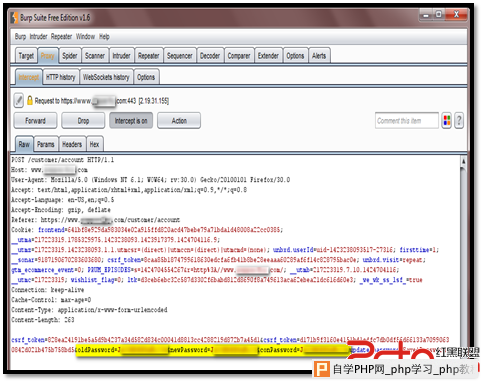The height and width of the screenshot is (383, 483).
Task: Open the Scanner tab
Action: click(95, 56)
